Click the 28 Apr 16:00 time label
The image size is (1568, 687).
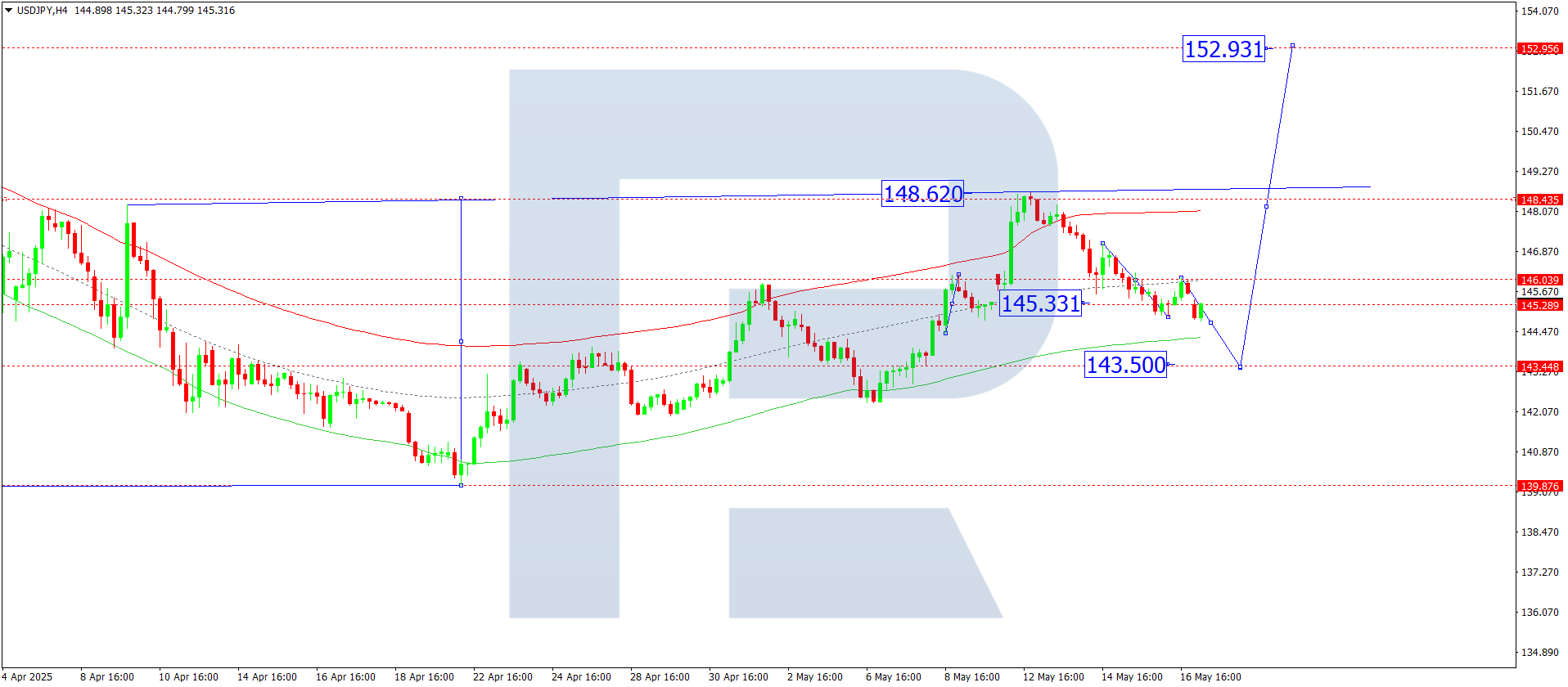[x=660, y=677]
